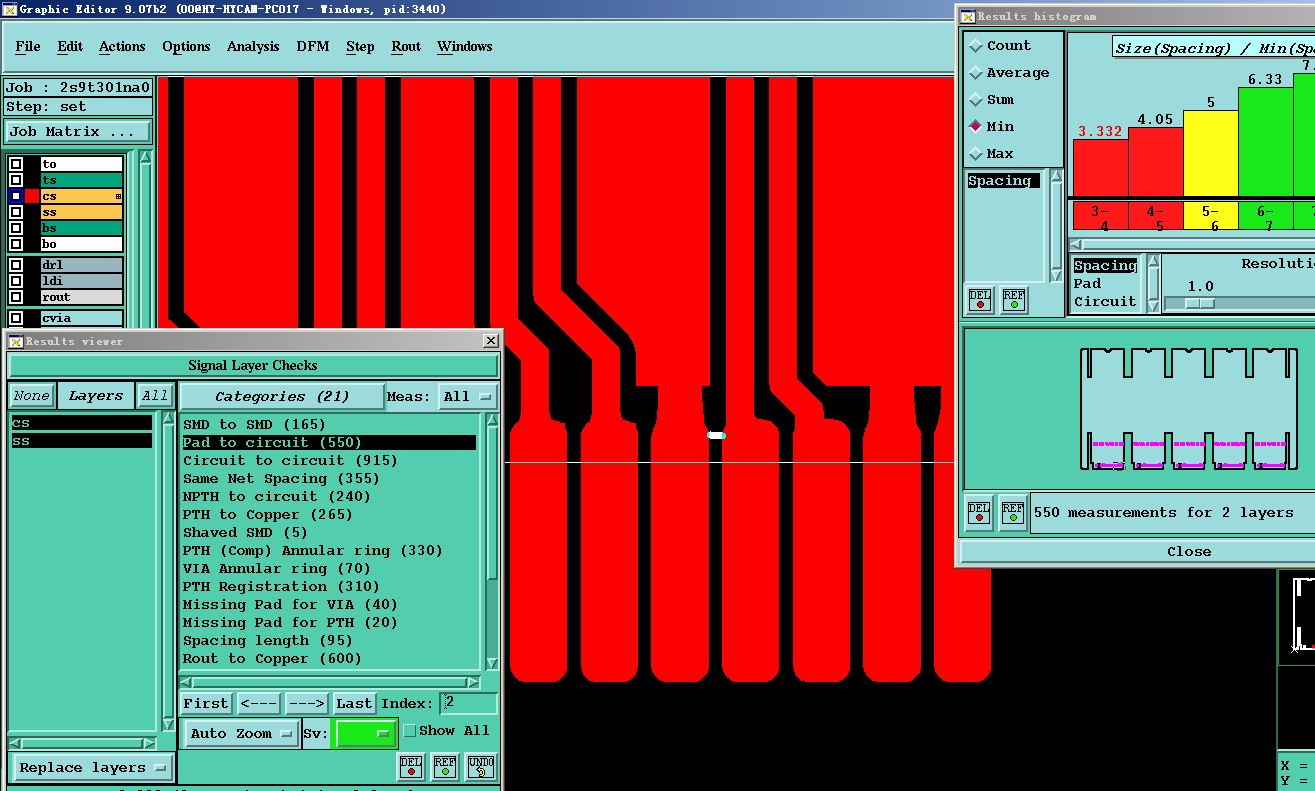The height and width of the screenshot is (791, 1315).
Task: Click the Index input field
Action: click(468, 703)
